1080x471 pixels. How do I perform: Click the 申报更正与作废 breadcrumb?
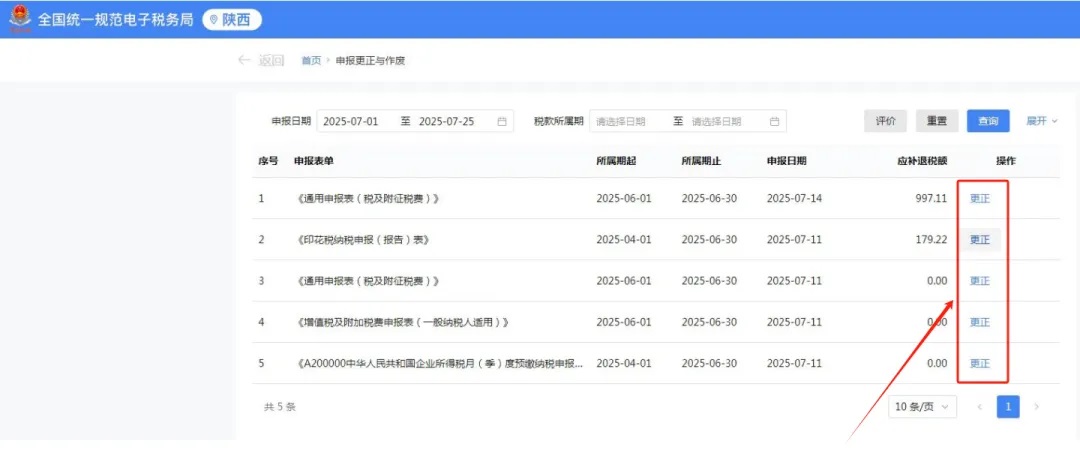371,61
